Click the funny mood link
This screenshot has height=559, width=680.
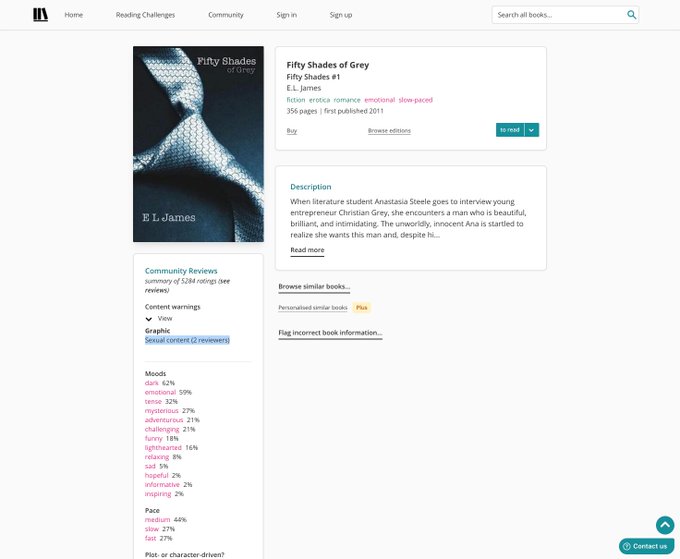pos(154,438)
